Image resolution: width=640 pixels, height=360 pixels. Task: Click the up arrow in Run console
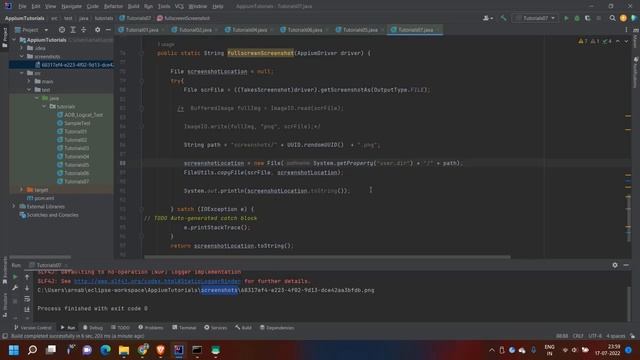(27, 277)
